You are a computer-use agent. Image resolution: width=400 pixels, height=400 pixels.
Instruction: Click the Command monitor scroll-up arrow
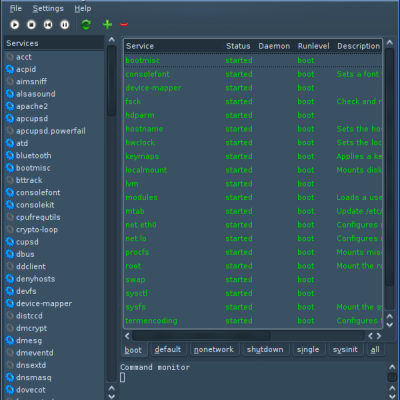tap(392, 367)
